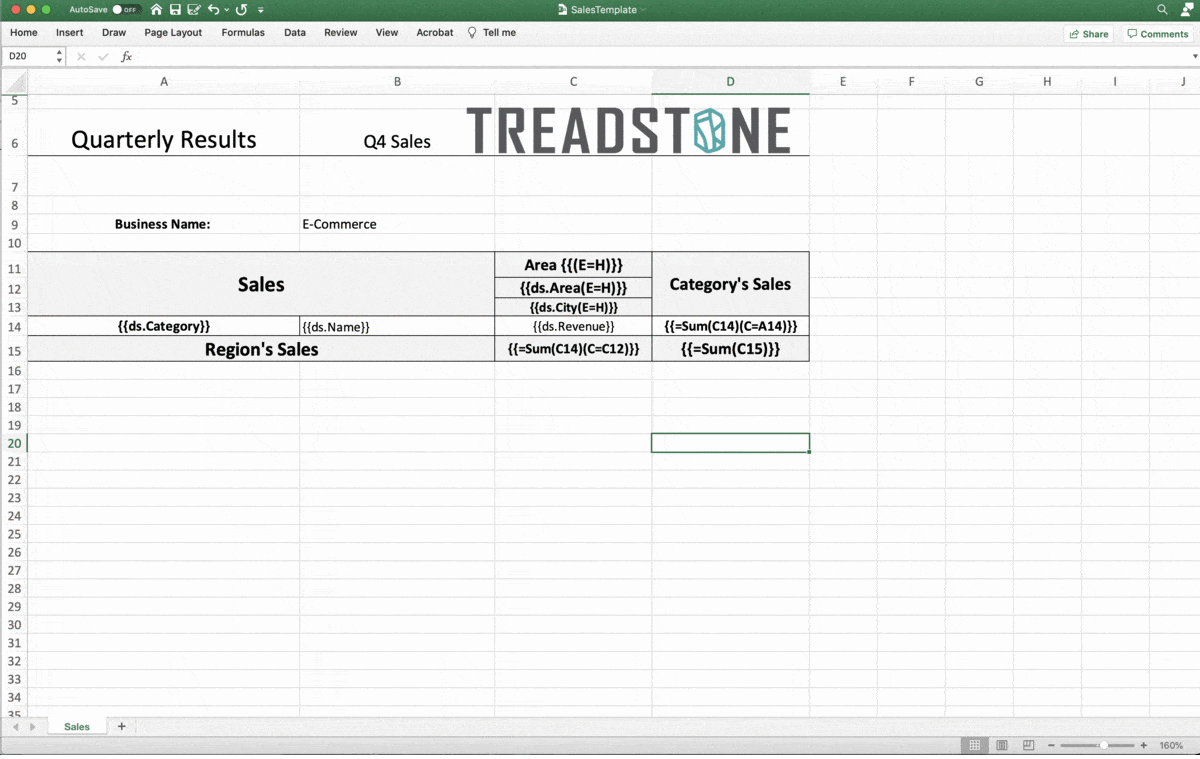The width and height of the screenshot is (1200, 759).
Task: Open the Acrobat ribbon tab
Action: pos(434,32)
